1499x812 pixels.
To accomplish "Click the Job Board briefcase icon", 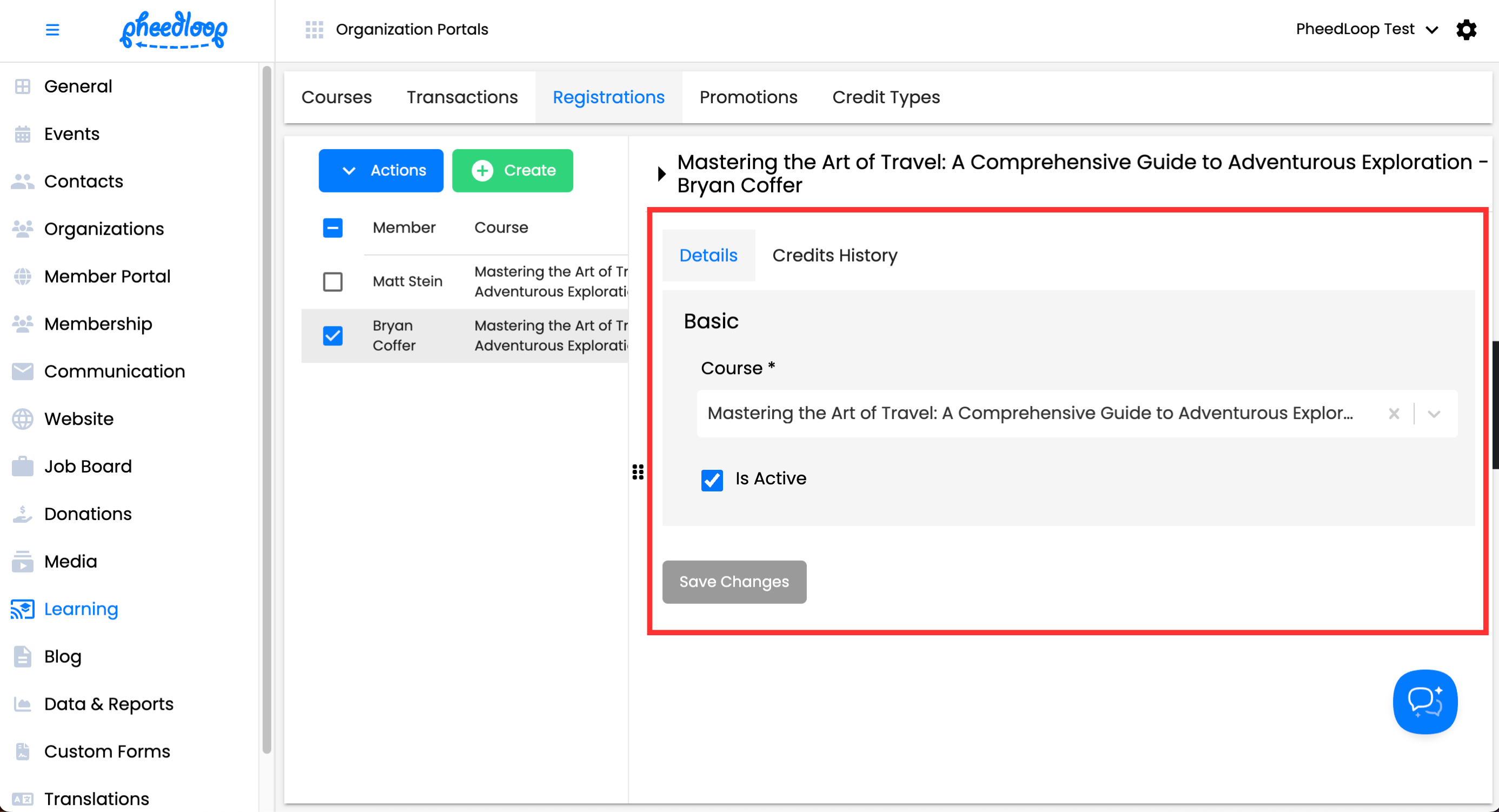I will click(23, 467).
